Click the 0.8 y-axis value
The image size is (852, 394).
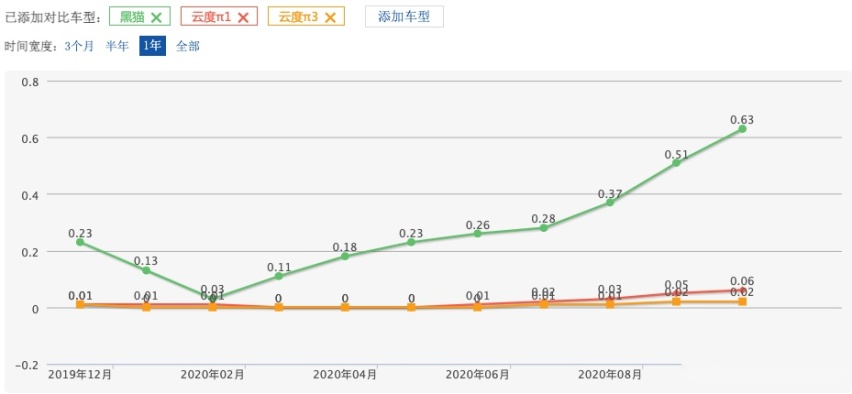30,82
